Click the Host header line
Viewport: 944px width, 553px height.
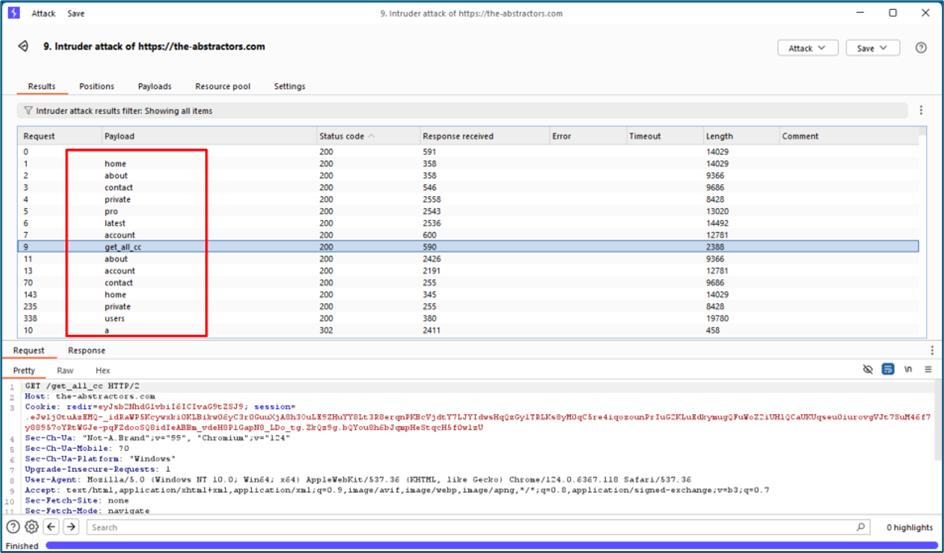tap(90, 397)
